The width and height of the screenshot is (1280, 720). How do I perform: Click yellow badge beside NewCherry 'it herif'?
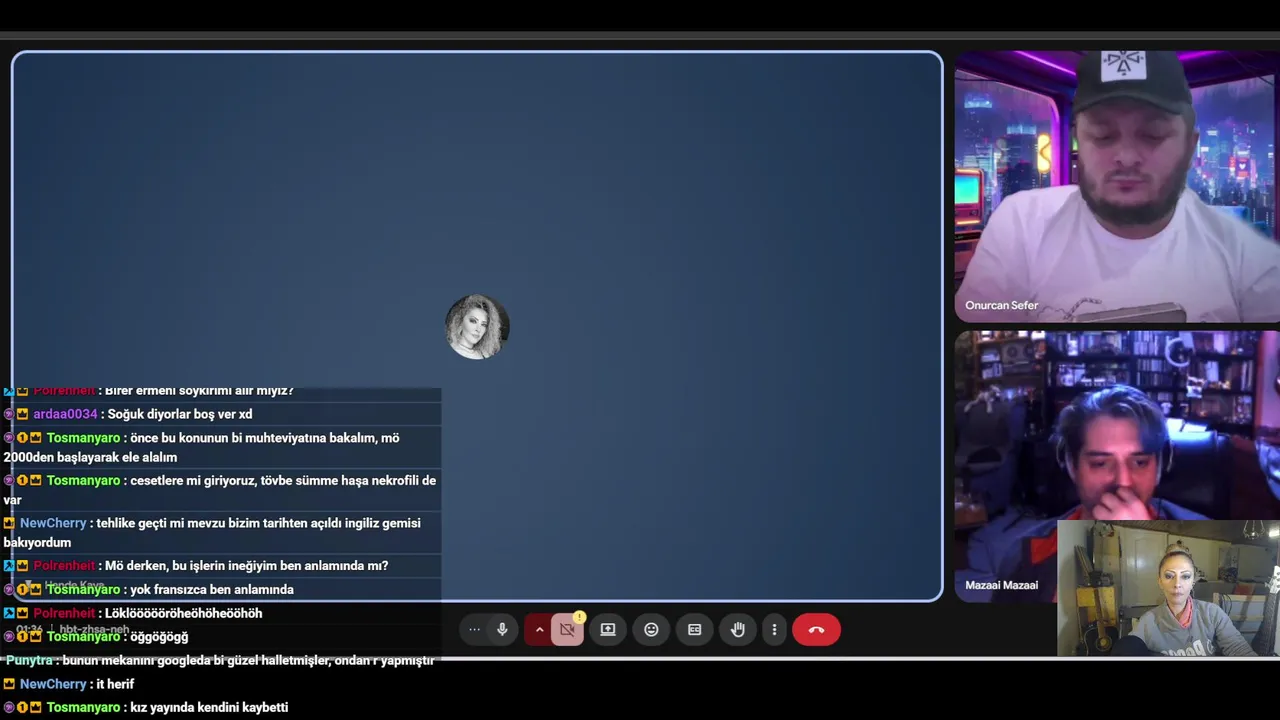pos(9,684)
